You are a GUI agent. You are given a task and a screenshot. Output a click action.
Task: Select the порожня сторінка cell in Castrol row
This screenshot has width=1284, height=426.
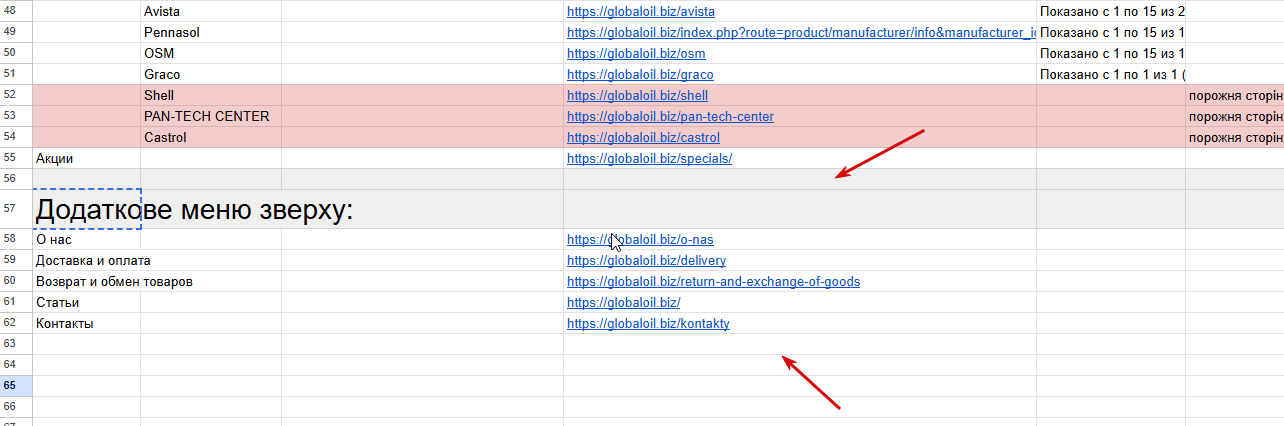[x=1235, y=137]
